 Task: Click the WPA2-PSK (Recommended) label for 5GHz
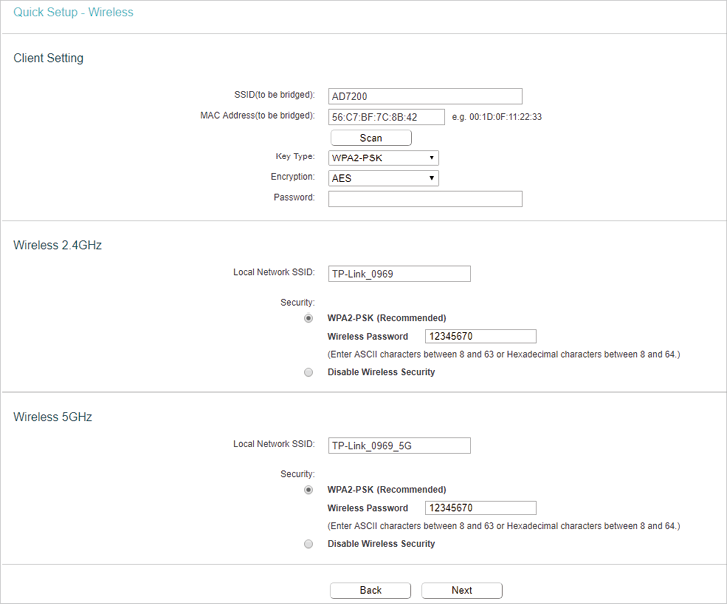coord(387,490)
